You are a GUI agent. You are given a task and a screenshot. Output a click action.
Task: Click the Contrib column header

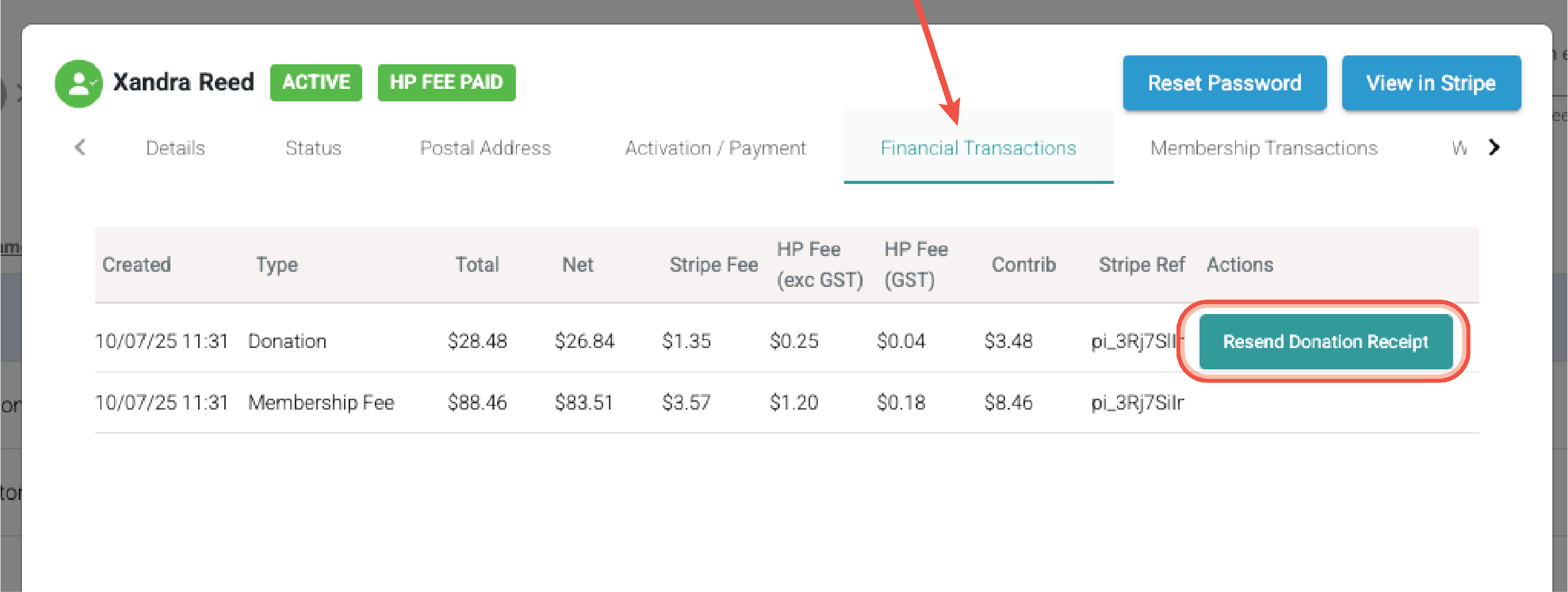coord(1023,265)
